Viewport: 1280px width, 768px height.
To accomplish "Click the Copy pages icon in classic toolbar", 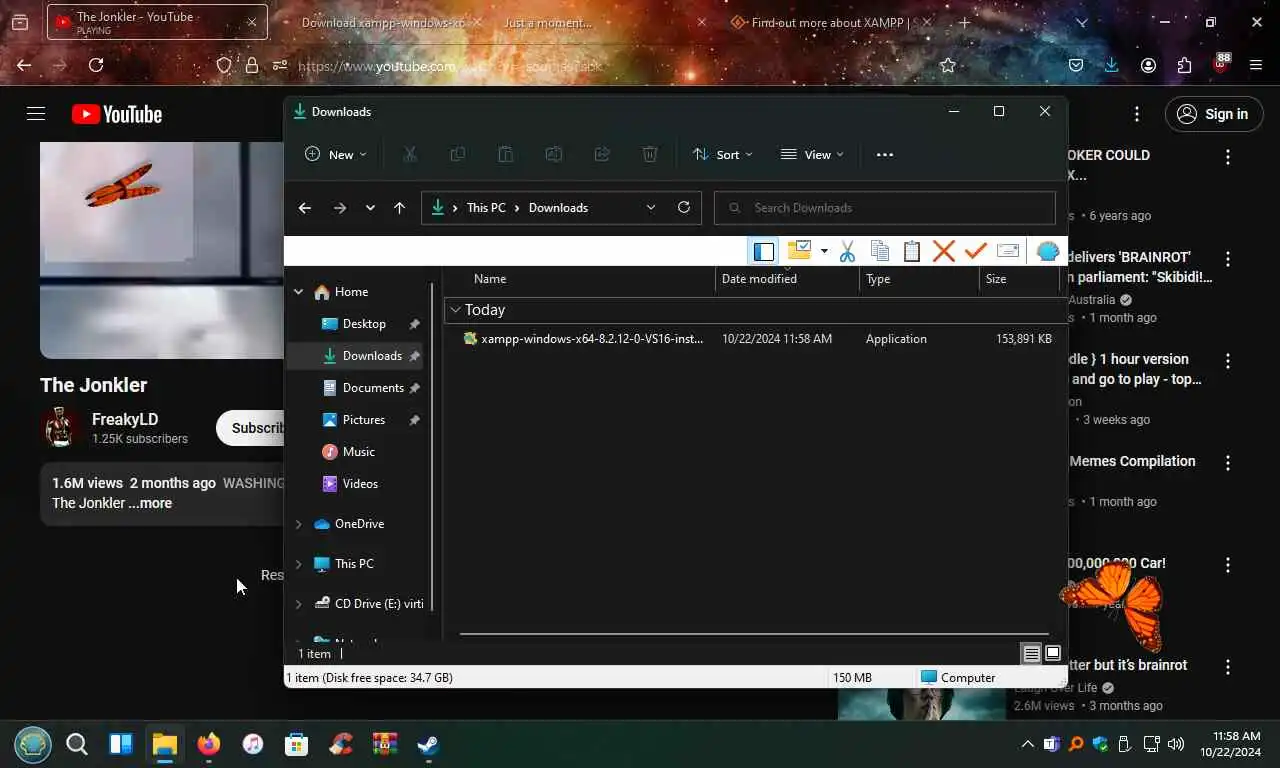I will coord(880,251).
